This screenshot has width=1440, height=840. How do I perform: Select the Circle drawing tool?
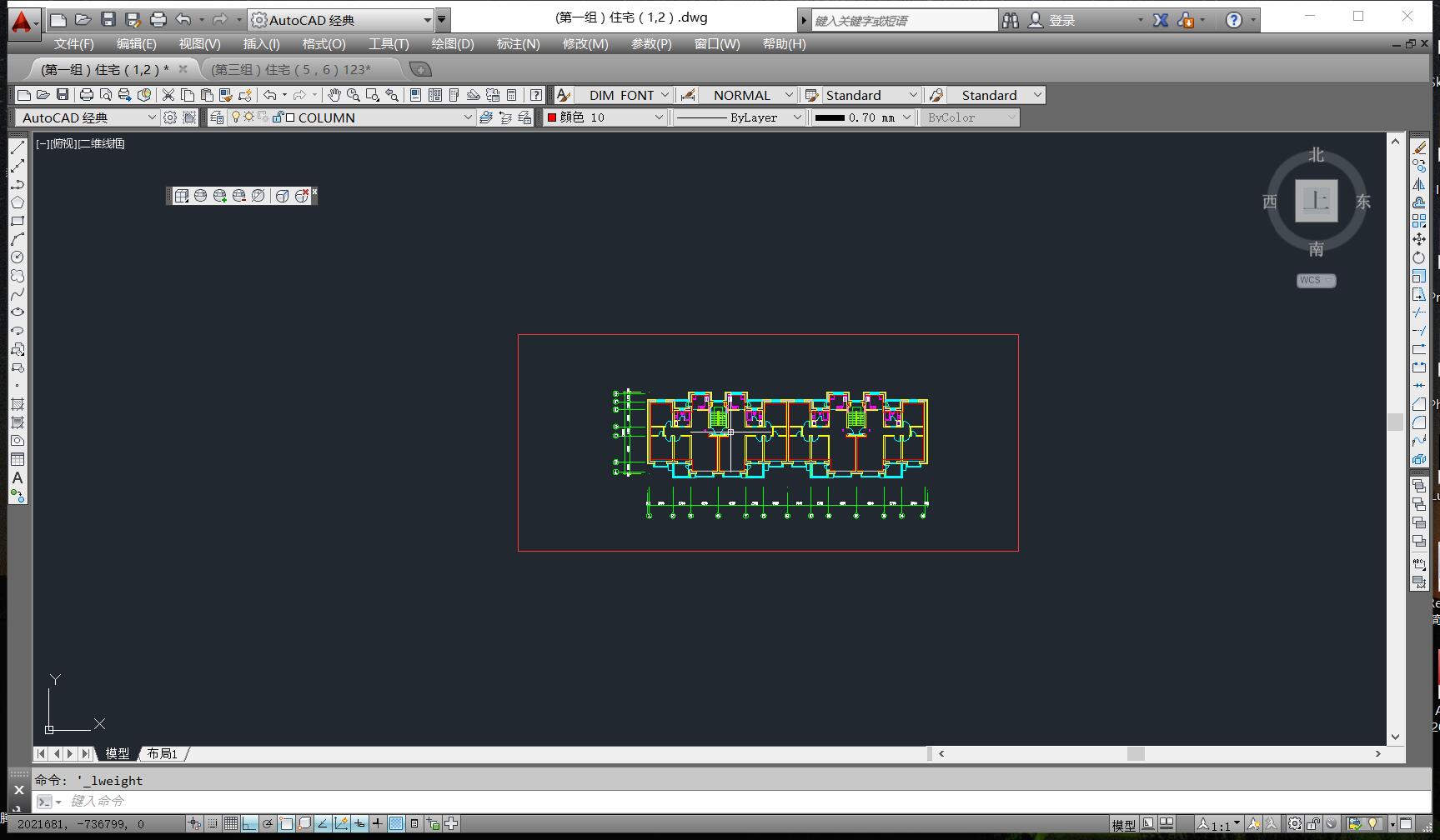pos(18,257)
